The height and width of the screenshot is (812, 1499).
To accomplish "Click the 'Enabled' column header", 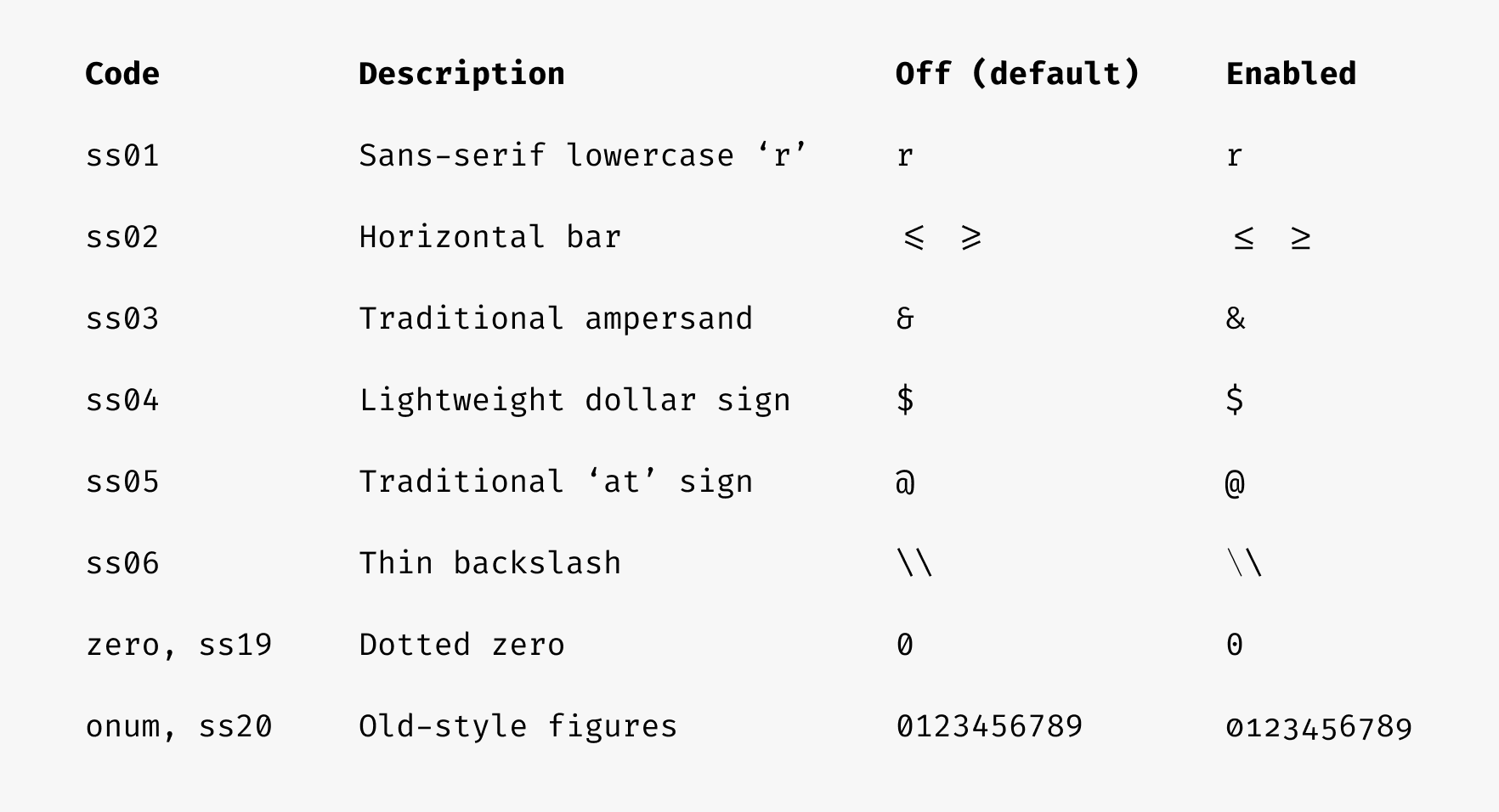I will click(1291, 74).
